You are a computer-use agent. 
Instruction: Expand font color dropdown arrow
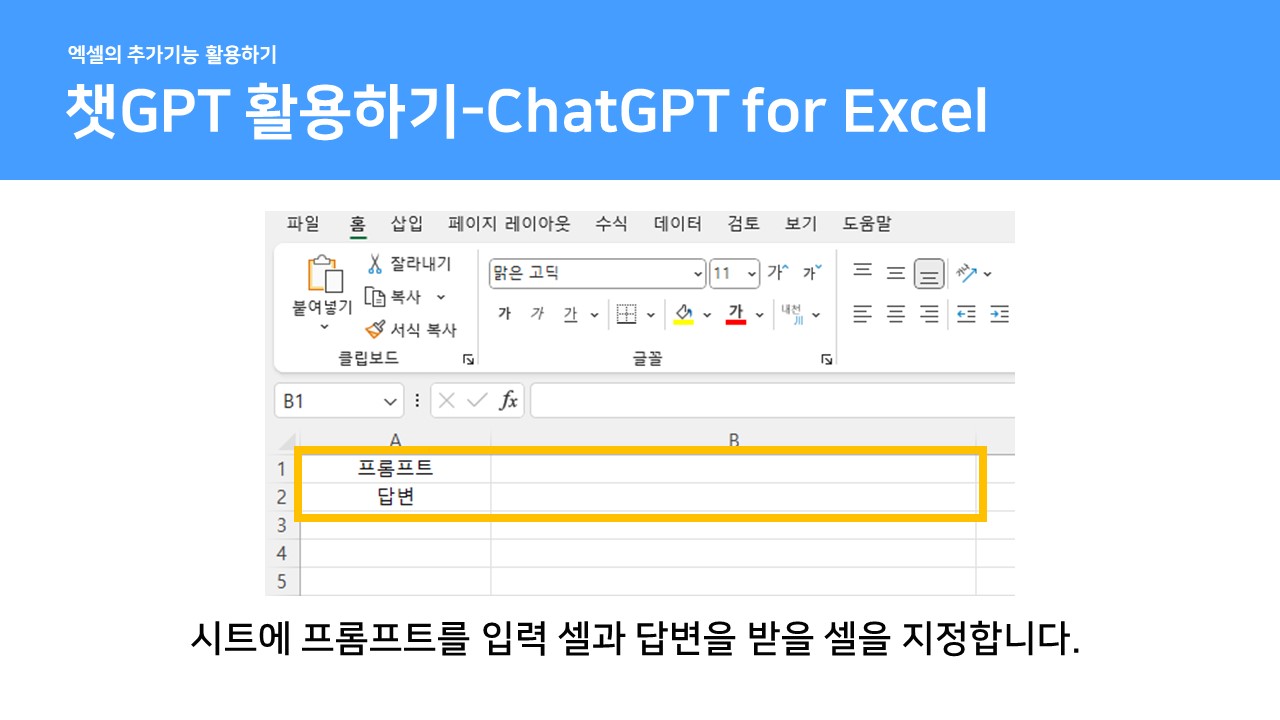[x=759, y=314]
